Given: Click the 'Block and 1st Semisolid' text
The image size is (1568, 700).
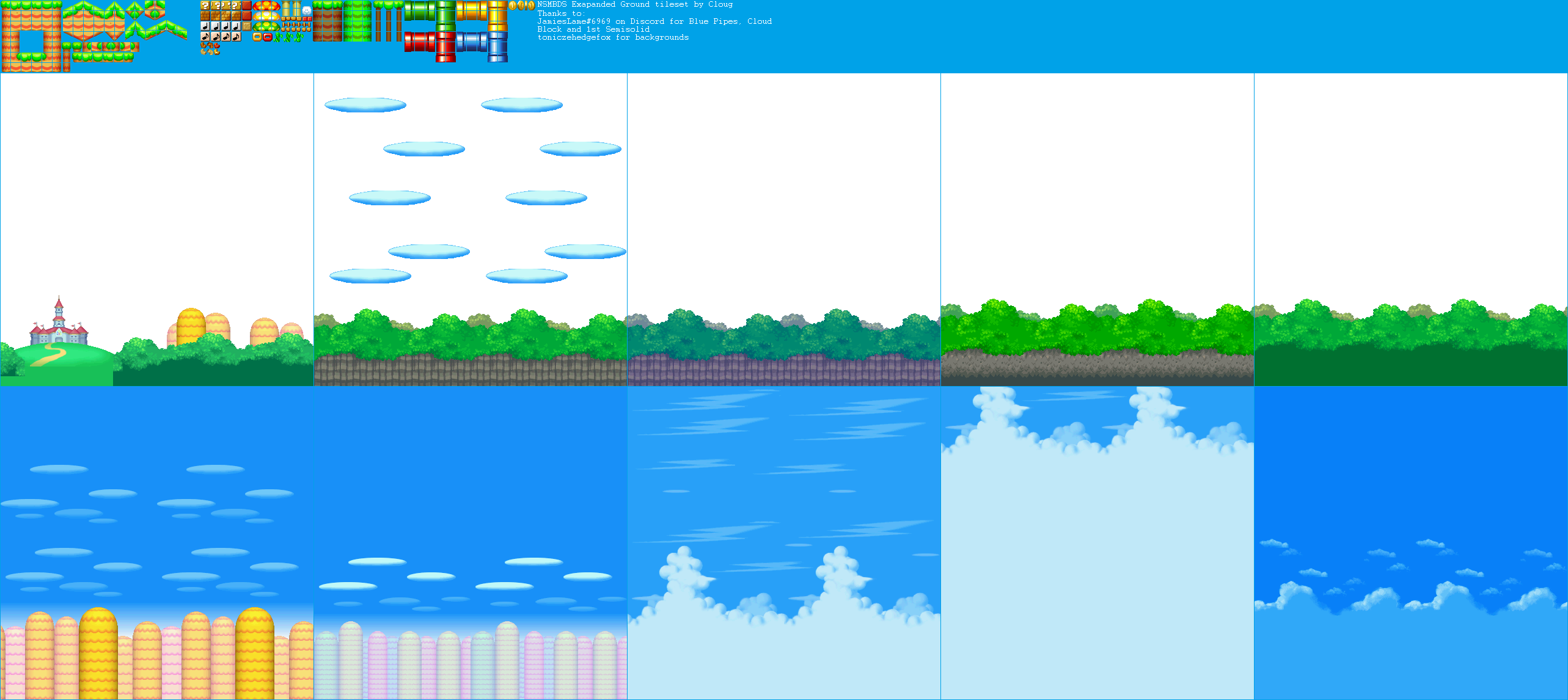Looking at the screenshot, I should tap(593, 29).
